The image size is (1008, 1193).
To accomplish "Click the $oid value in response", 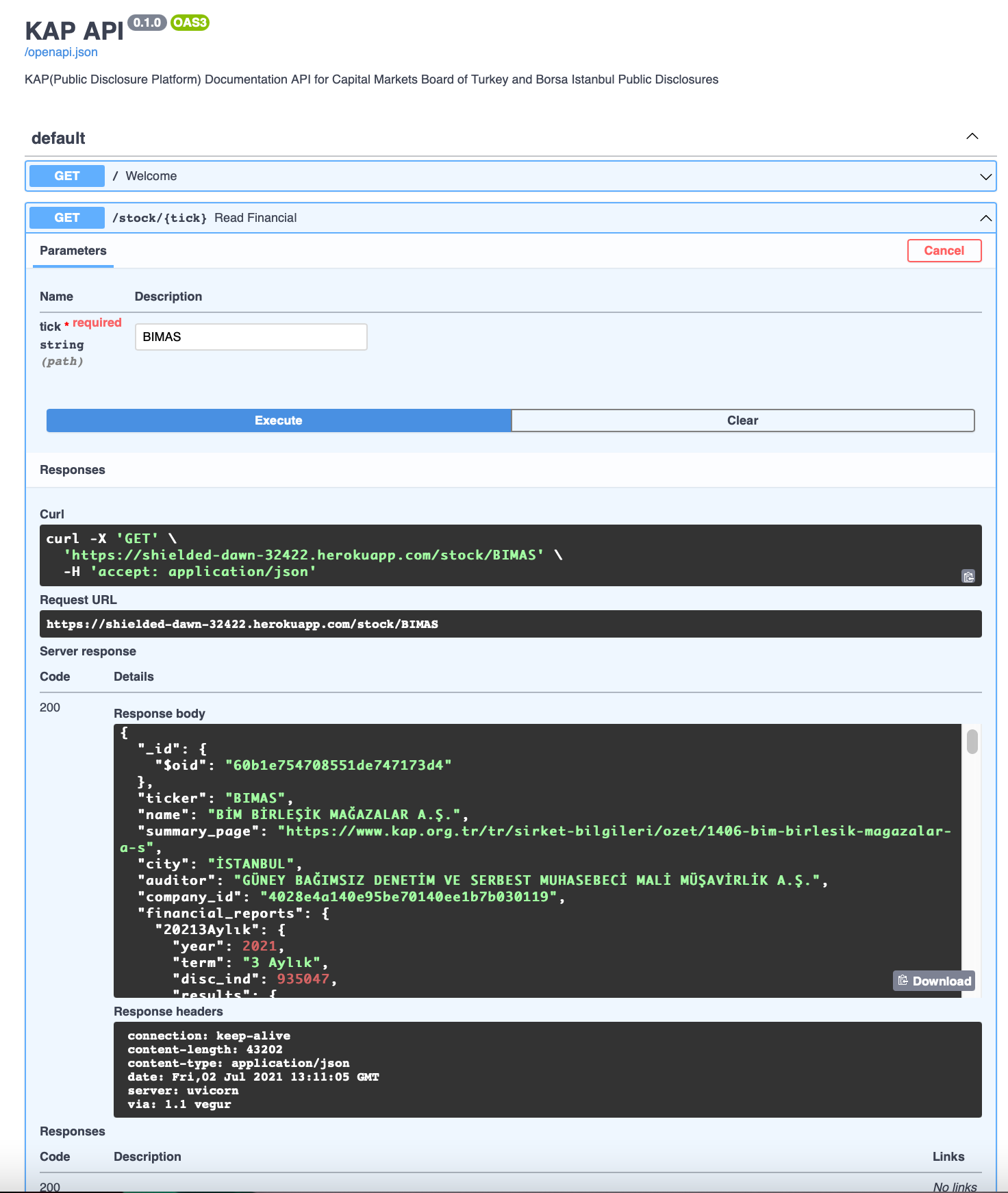I will 338,765.
